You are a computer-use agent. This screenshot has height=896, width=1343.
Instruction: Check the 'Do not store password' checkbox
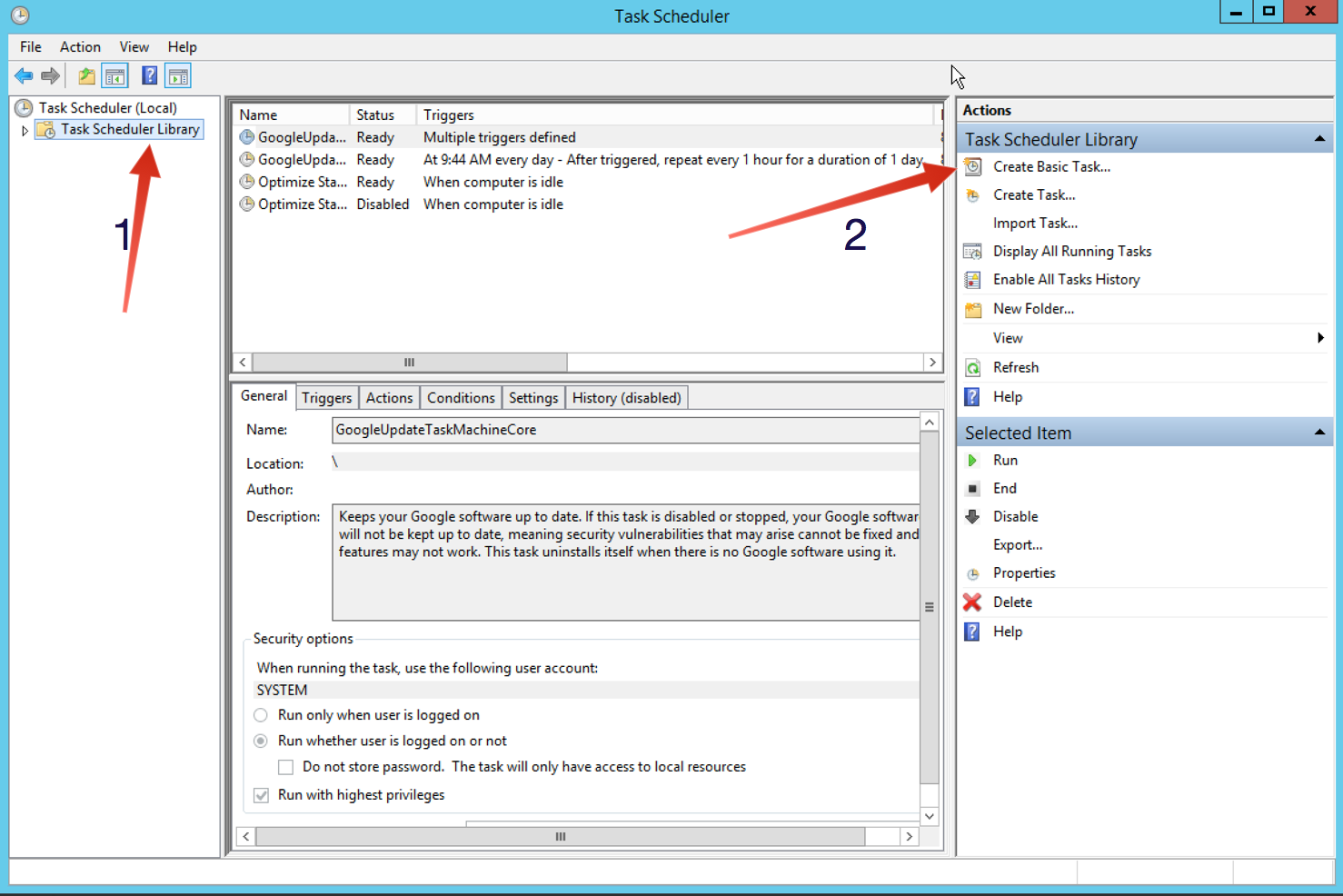click(x=285, y=767)
